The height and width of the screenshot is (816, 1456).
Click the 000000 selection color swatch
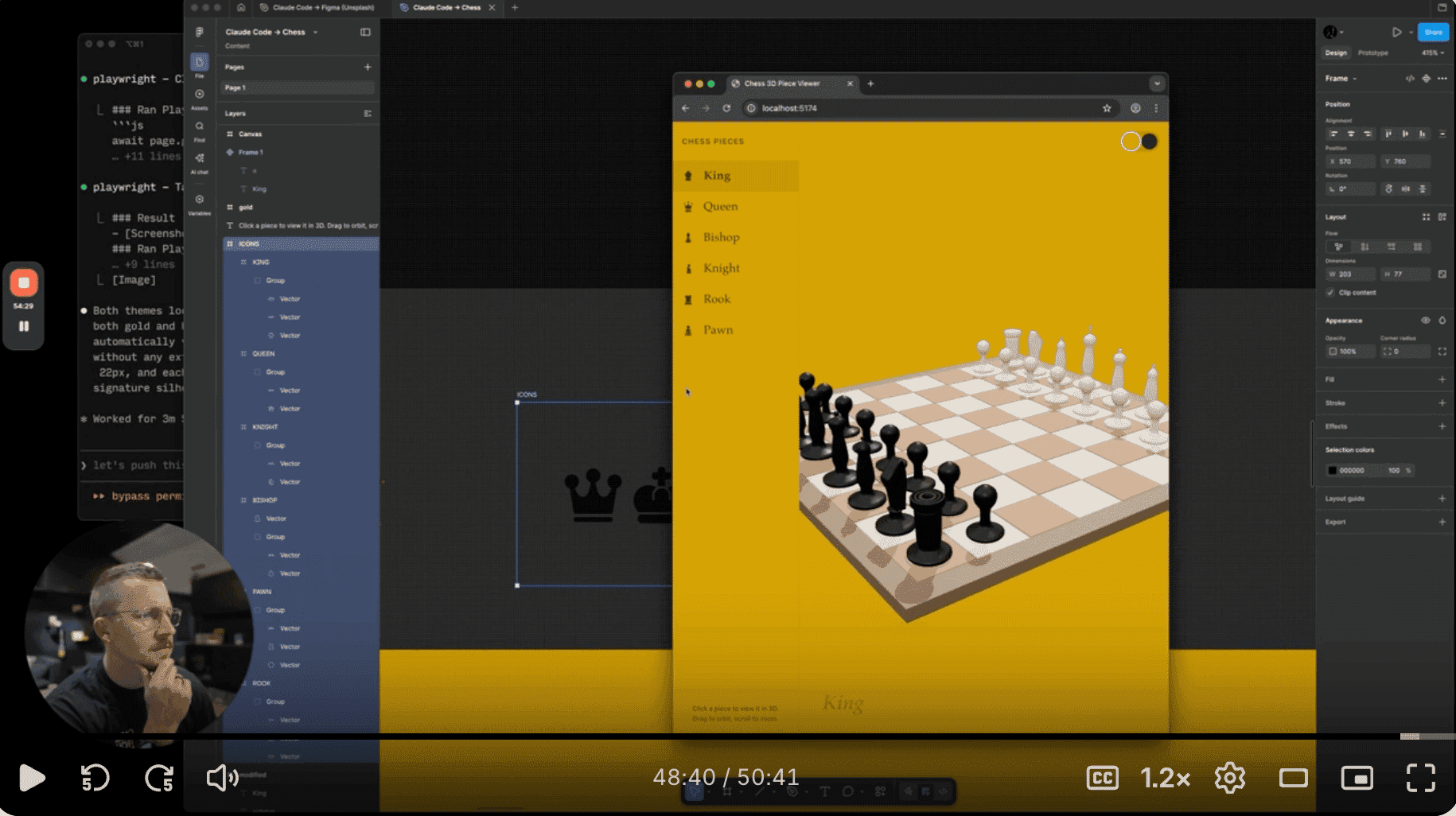[1332, 471]
